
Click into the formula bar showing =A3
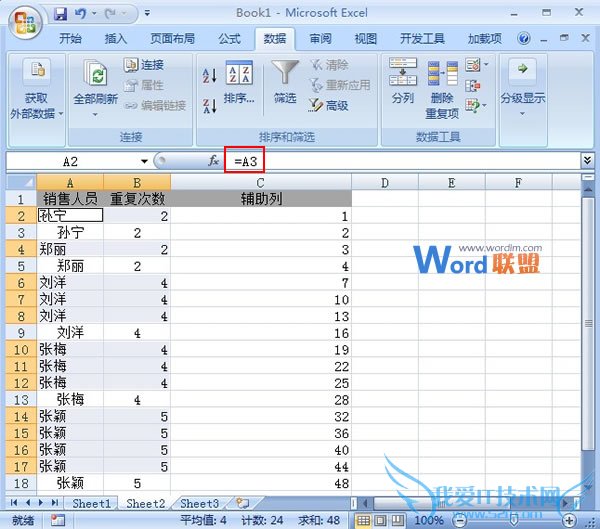(x=402, y=161)
